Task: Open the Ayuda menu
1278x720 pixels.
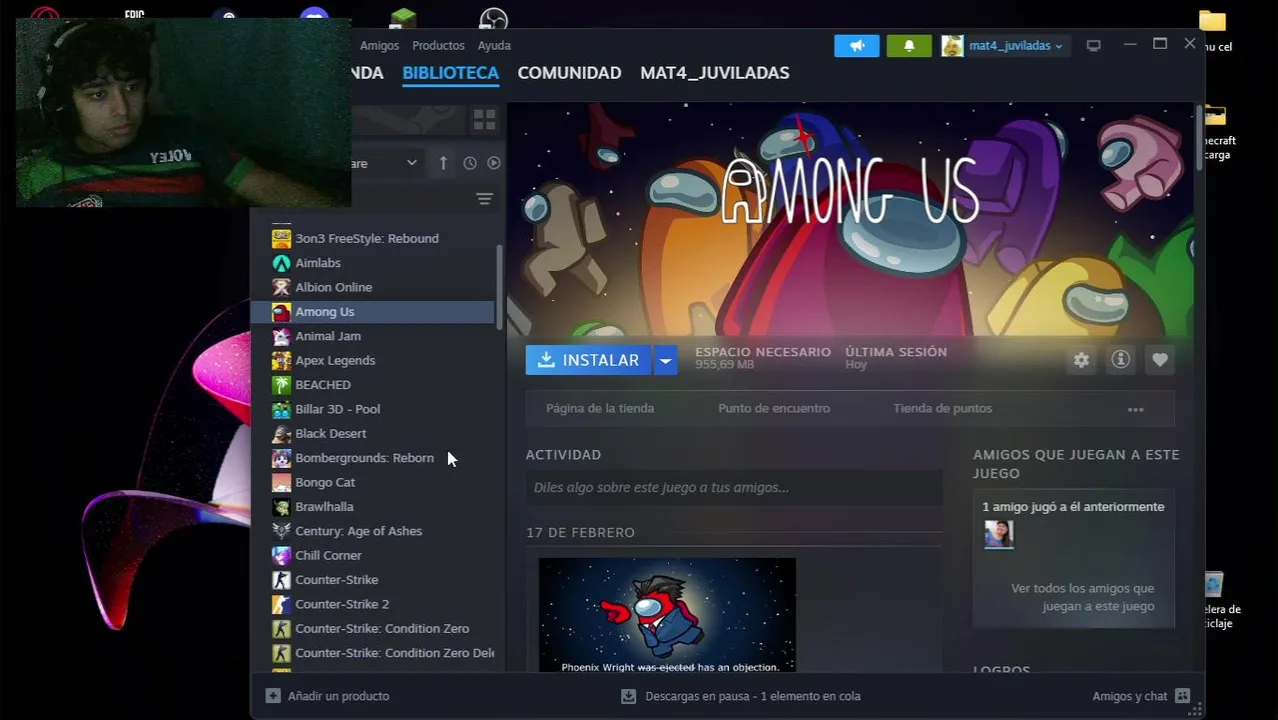Action: coord(494,46)
